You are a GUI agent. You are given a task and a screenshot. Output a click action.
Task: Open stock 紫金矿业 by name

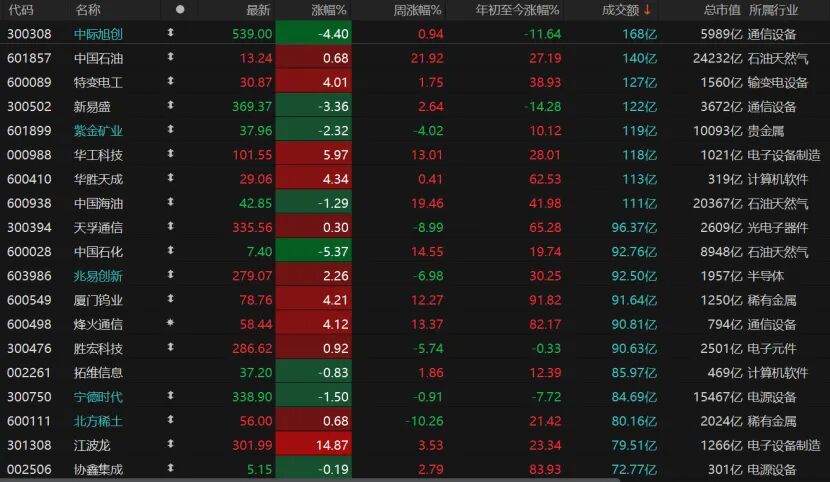pyautogui.click(x=98, y=131)
